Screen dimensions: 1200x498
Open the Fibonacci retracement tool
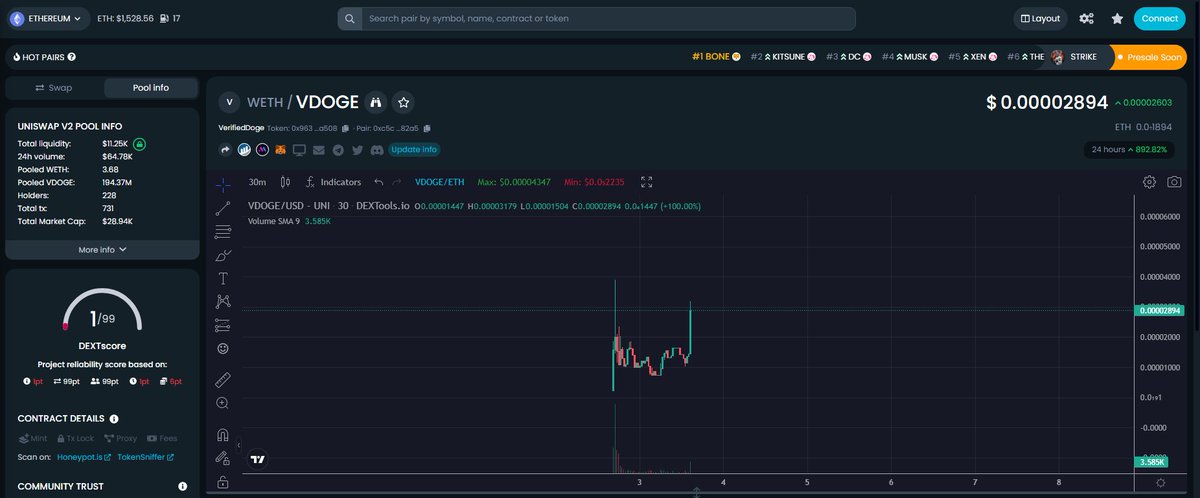click(223, 232)
